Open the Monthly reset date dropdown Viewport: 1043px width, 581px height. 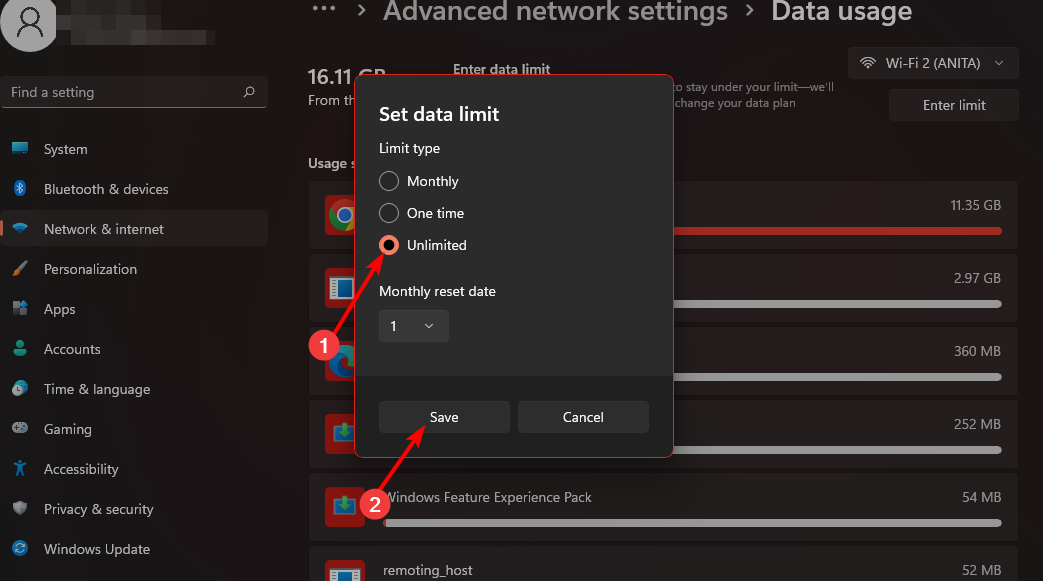tap(414, 326)
